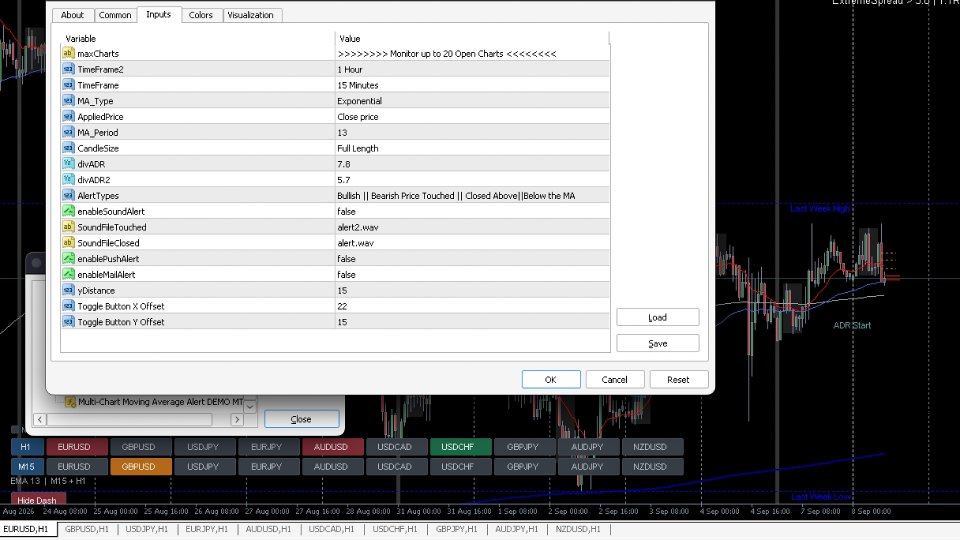Click the Toggle Button Y Offset icon
The width and height of the screenshot is (960, 540).
(68, 321)
